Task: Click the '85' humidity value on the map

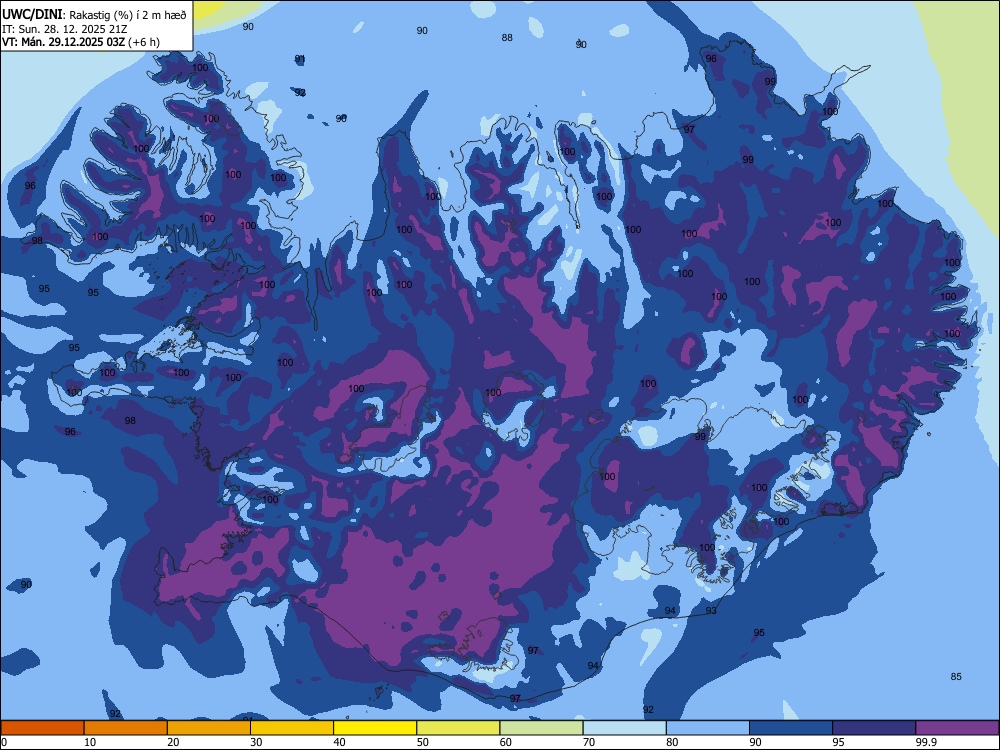Action: [x=956, y=677]
